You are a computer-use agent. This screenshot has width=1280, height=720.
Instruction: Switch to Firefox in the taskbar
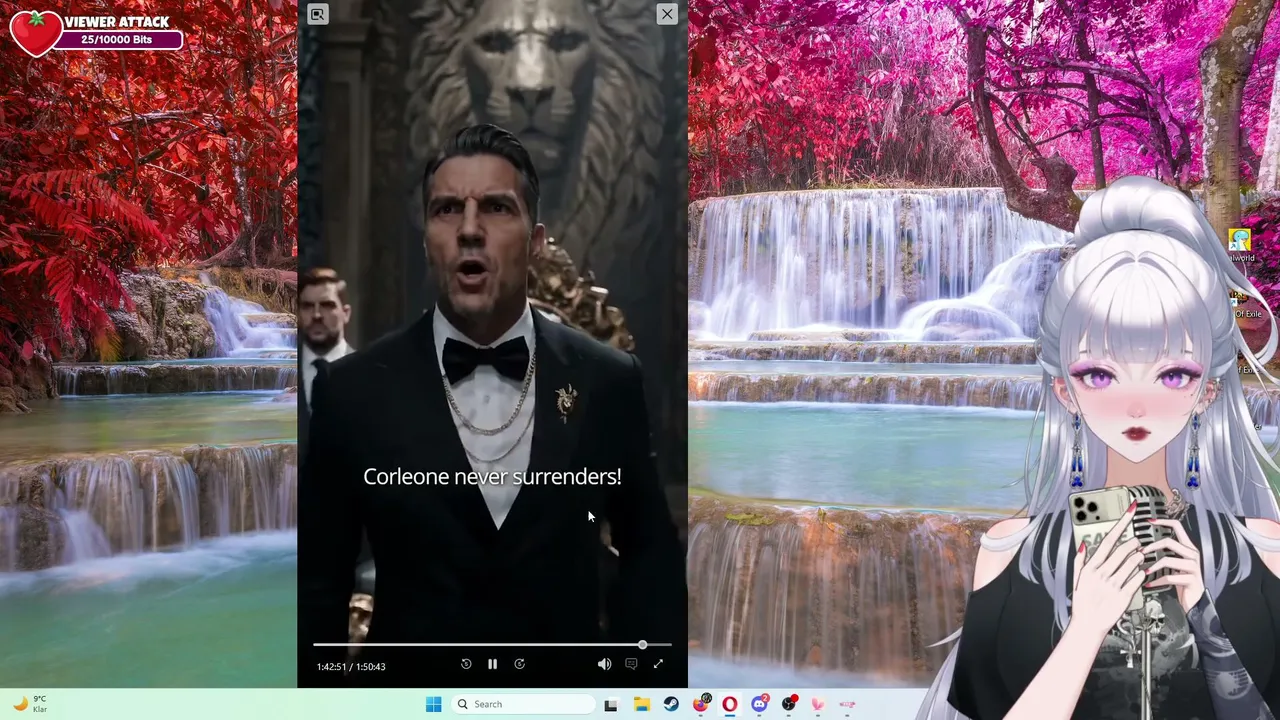(701, 703)
